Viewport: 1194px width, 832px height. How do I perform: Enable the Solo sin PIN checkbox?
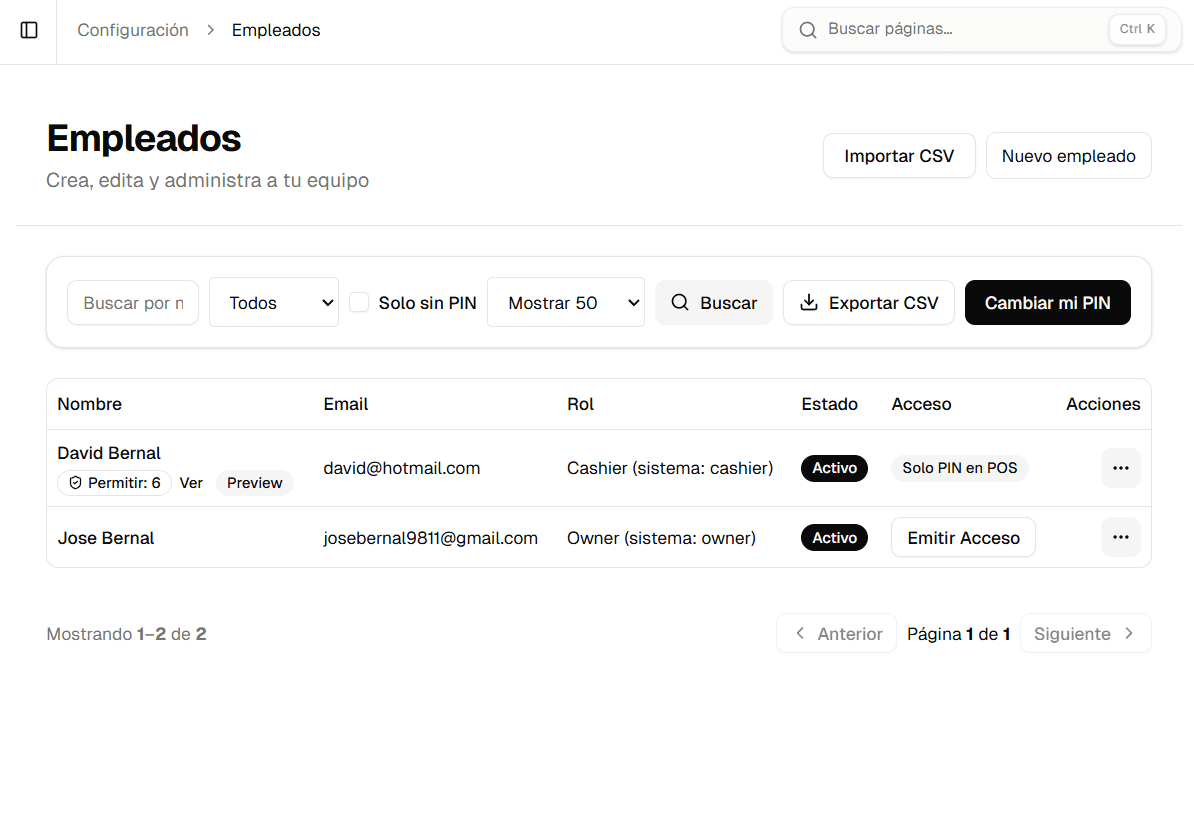pos(359,301)
